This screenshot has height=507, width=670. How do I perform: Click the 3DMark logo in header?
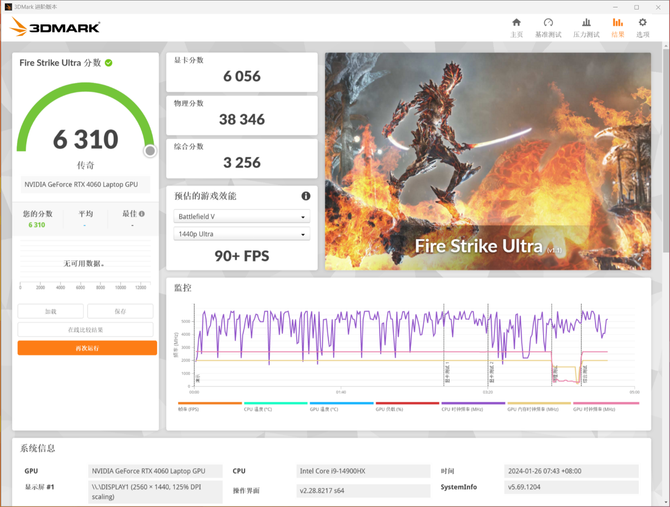55,27
